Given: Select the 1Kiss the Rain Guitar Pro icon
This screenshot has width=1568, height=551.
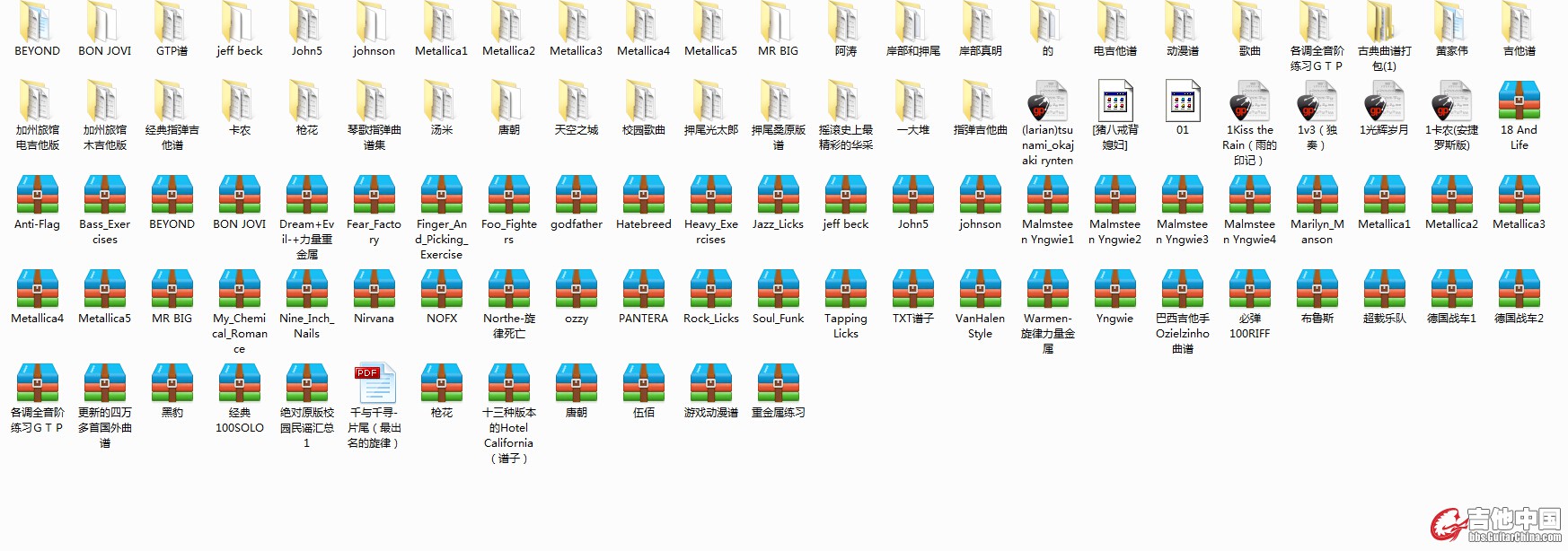Looking at the screenshot, I should [1250, 101].
